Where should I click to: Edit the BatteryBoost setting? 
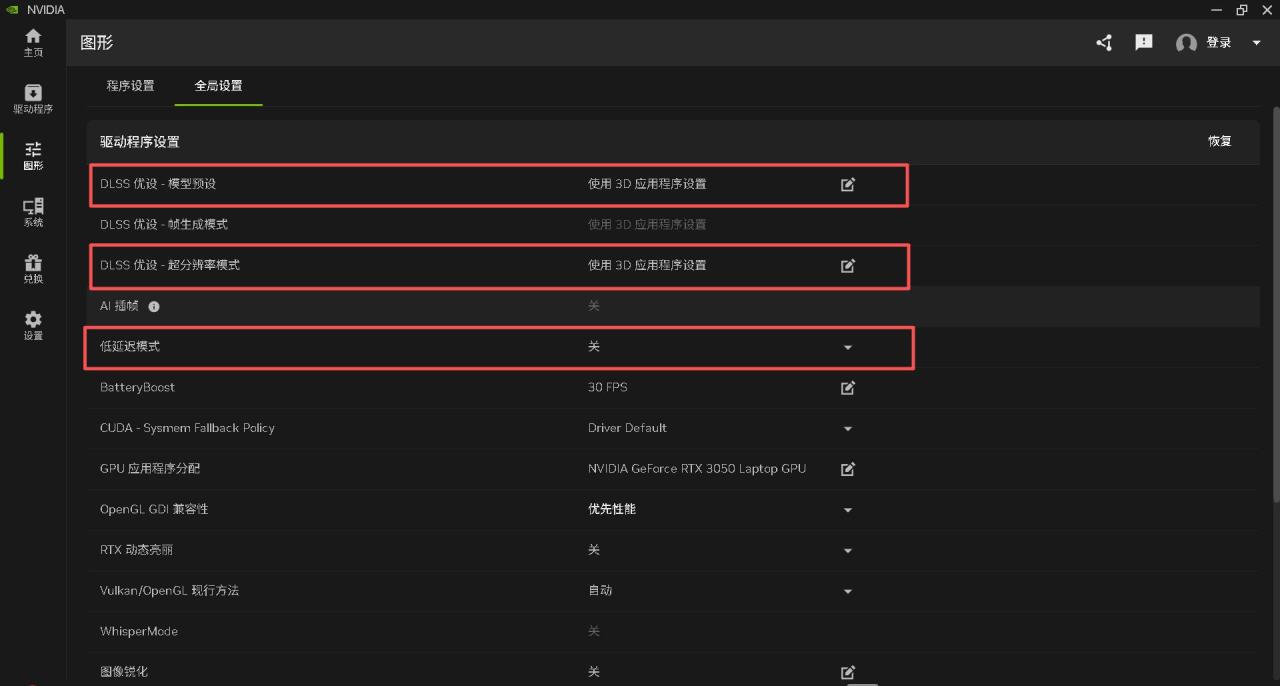point(848,388)
